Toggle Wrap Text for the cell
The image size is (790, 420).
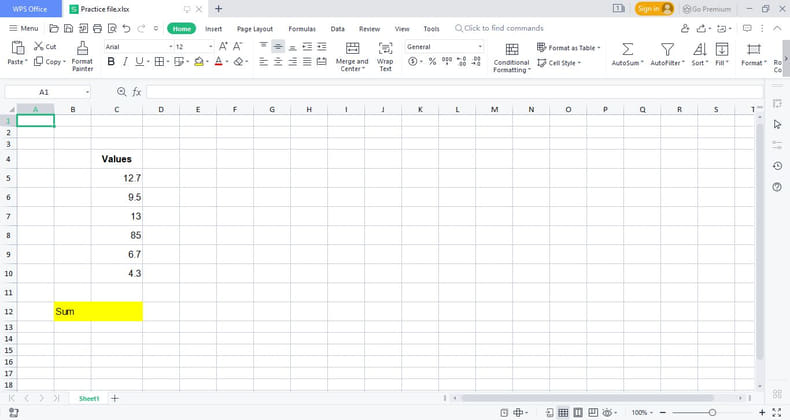tap(385, 56)
